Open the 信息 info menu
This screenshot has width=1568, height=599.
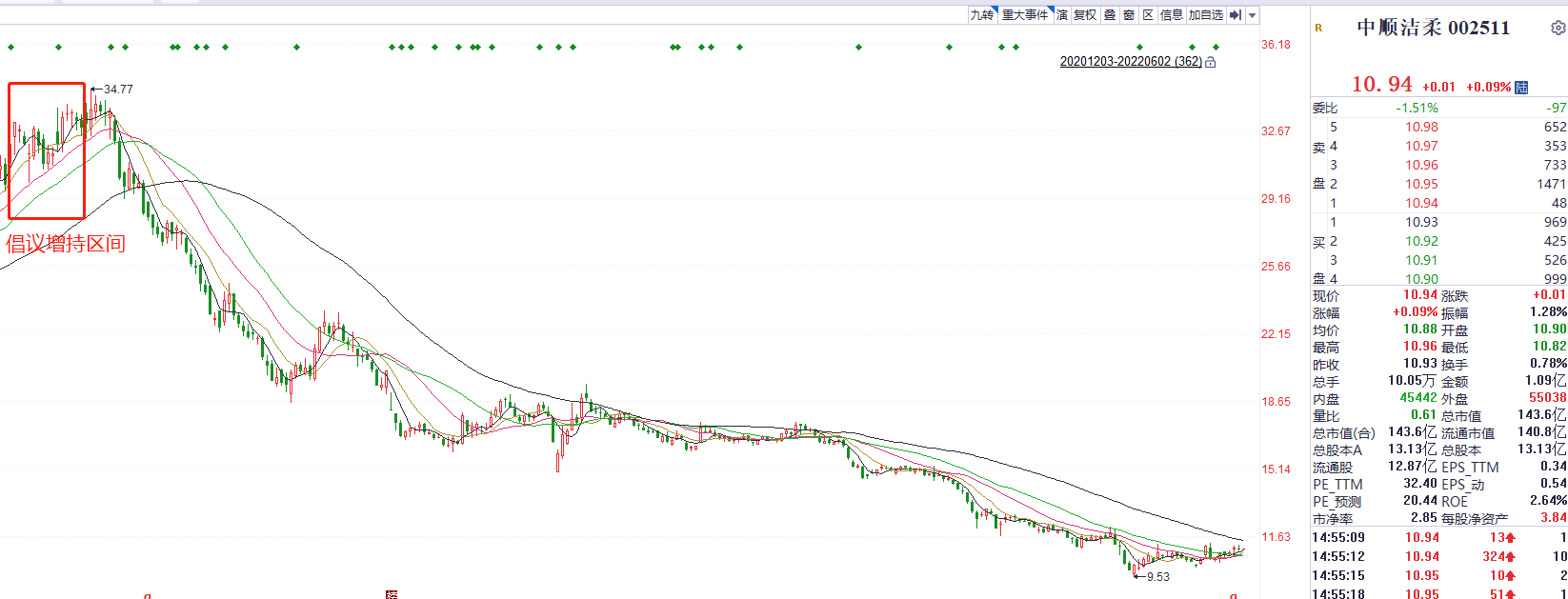coord(1171,15)
